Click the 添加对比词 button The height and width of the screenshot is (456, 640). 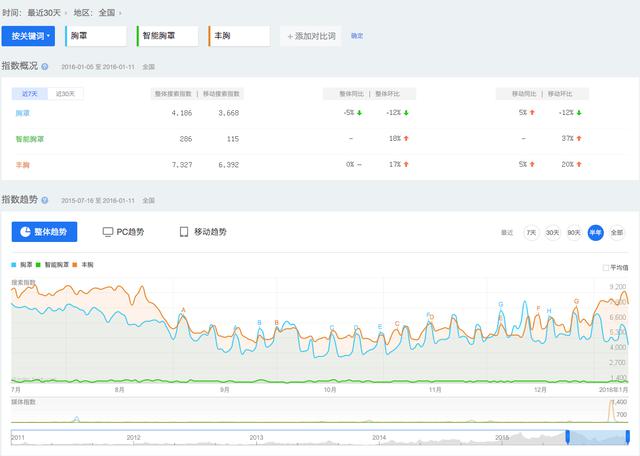311,36
